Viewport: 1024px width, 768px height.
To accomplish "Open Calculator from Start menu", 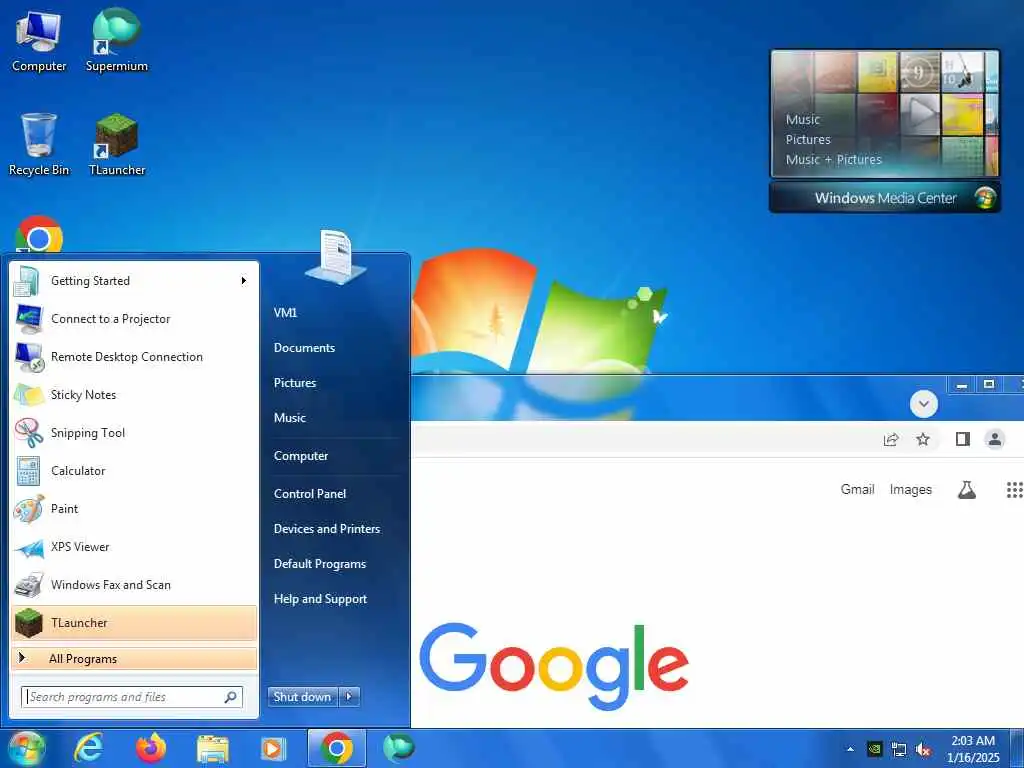I will (134, 470).
